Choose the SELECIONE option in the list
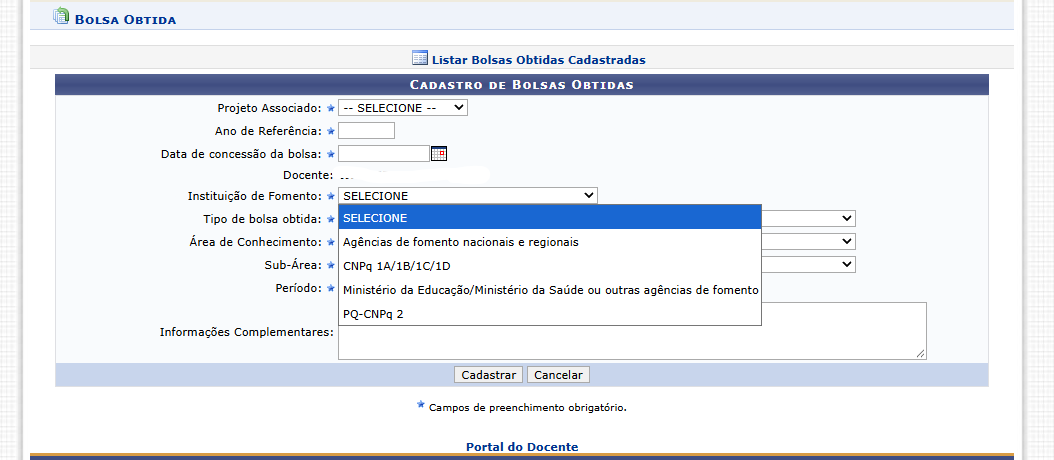The width and height of the screenshot is (1054, 460). (550, 218)
